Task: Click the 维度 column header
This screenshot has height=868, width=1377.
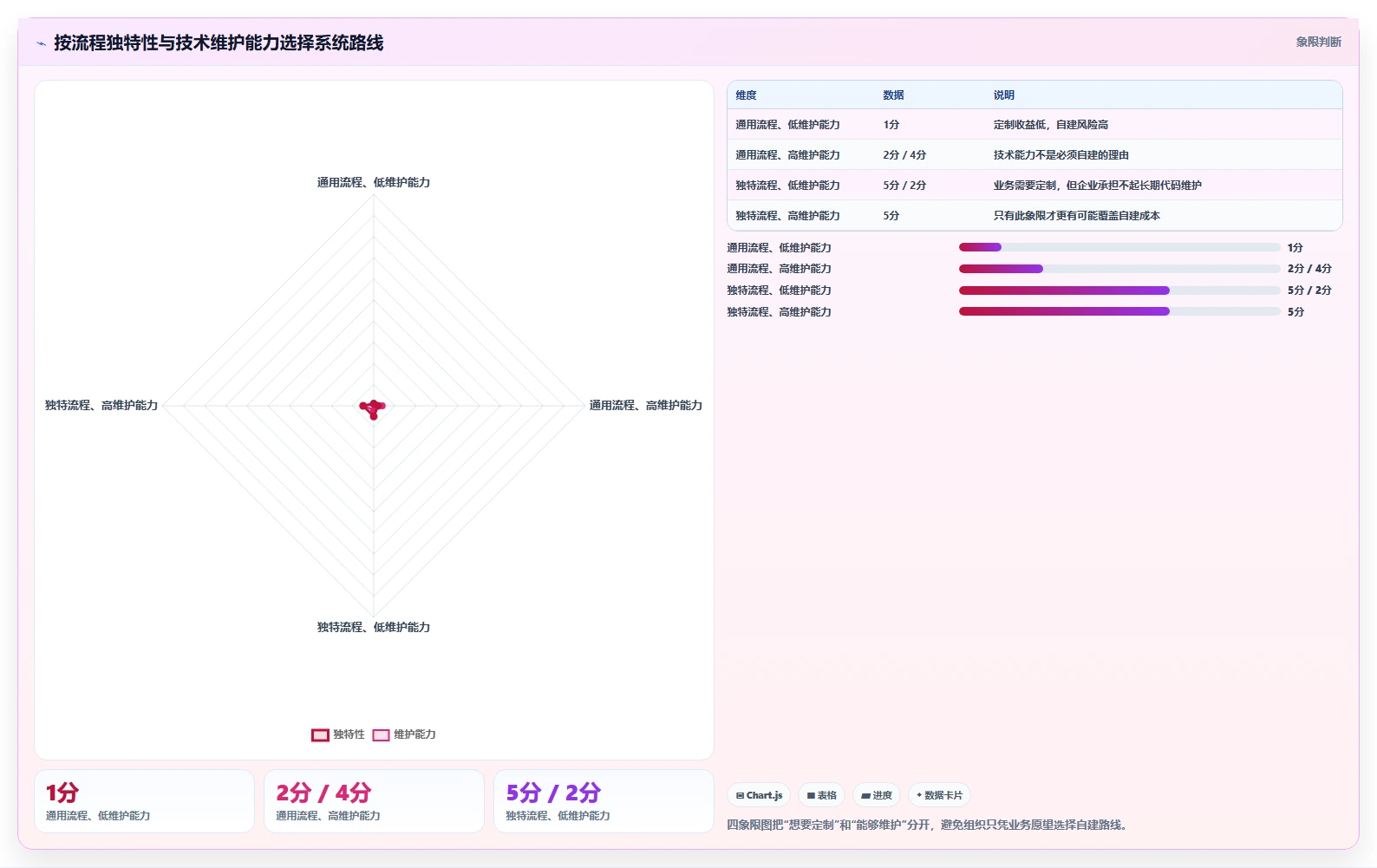Action: click(x=747, y=95)
